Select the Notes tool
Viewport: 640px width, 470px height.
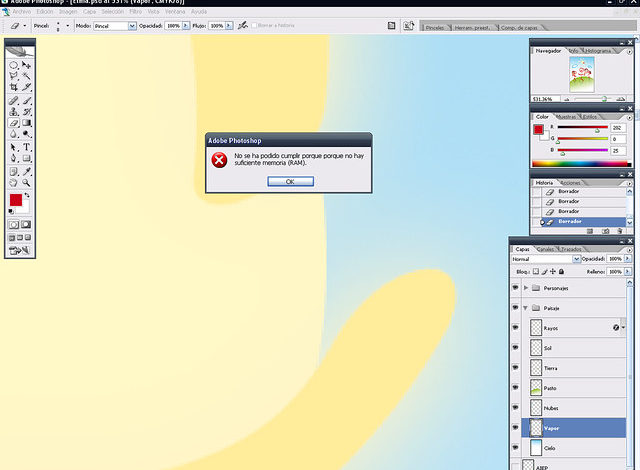click(x=13, y=172)
